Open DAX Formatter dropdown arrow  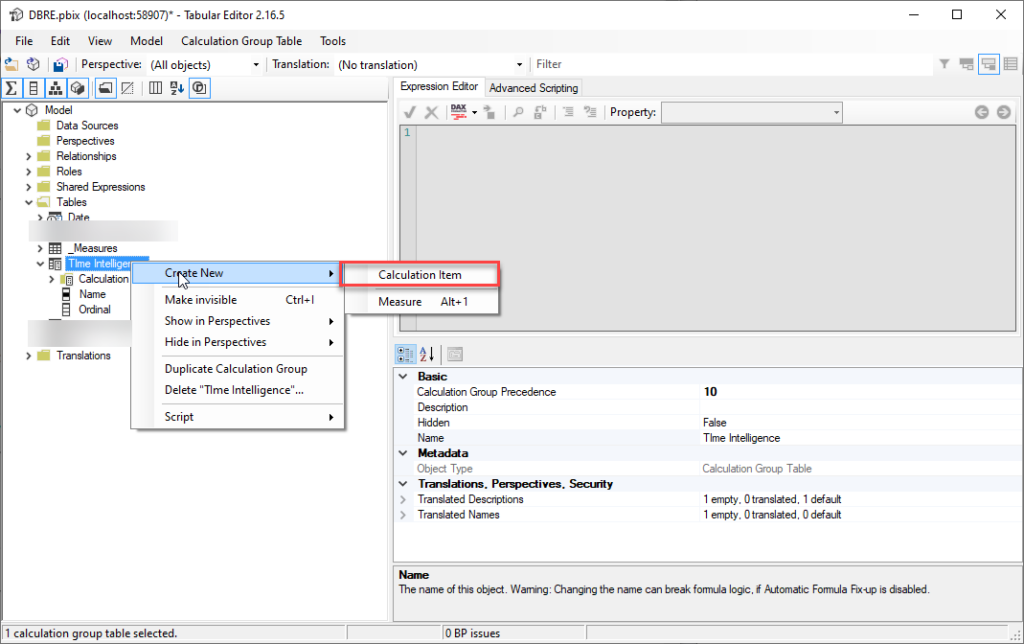(x=474, y=113)
